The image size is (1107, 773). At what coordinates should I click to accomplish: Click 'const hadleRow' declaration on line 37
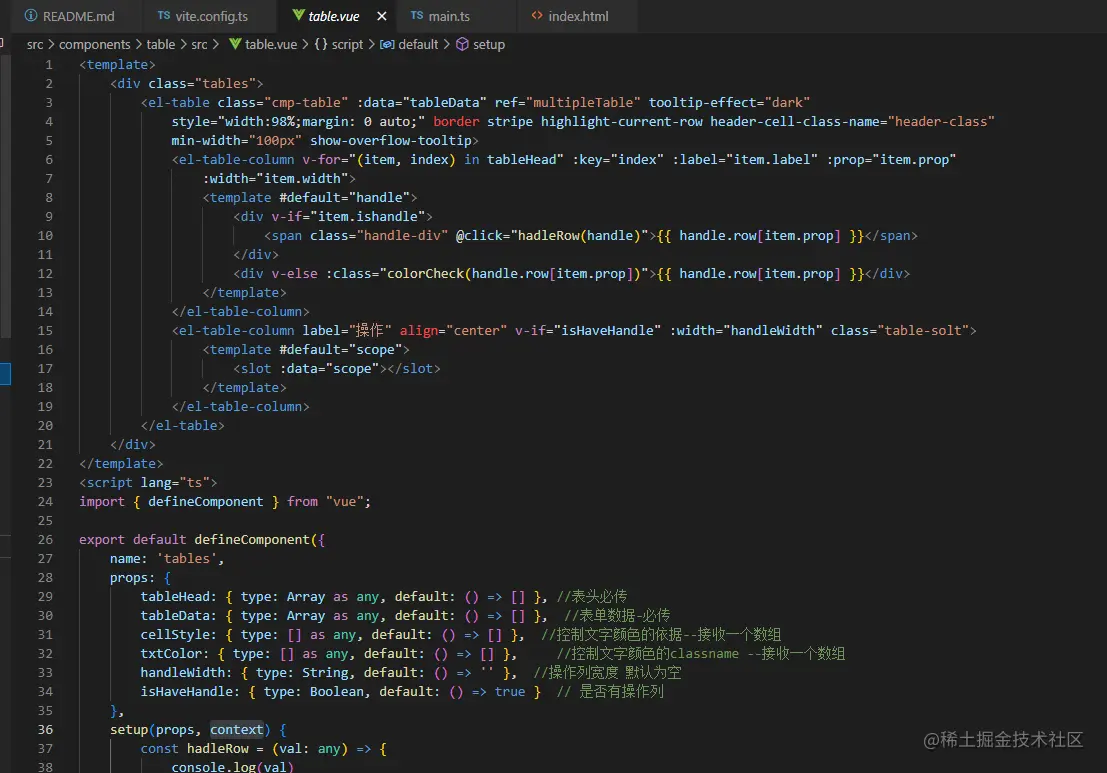point(194,748)
